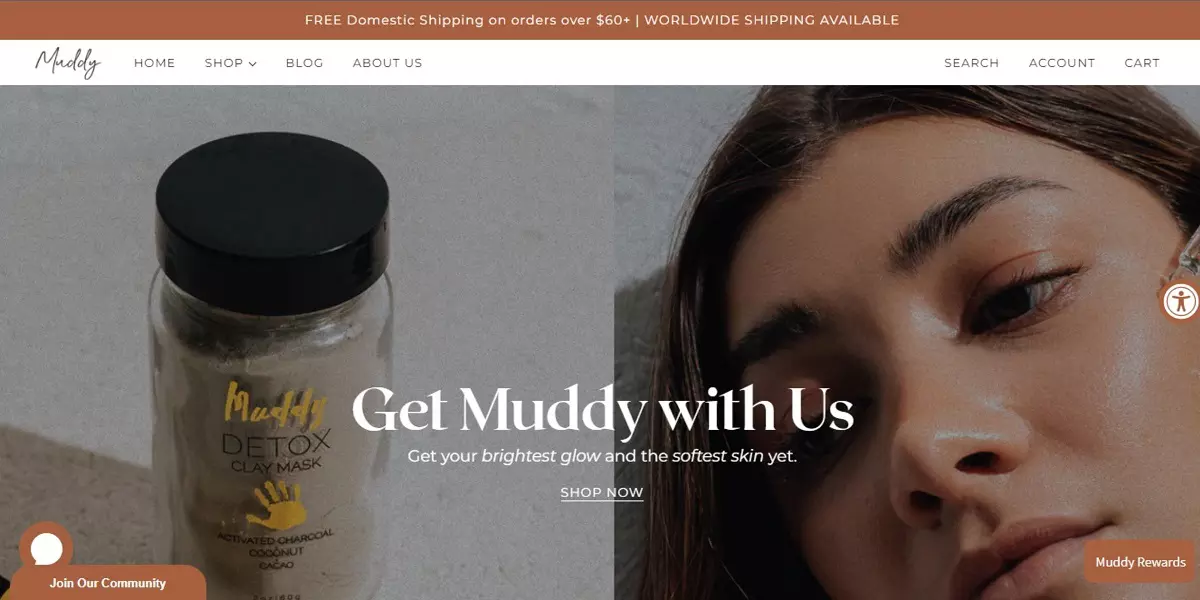Screen dimensions: 1200x600
Task: Open the Muddy Rewards button
Action: click(1140, 562)
